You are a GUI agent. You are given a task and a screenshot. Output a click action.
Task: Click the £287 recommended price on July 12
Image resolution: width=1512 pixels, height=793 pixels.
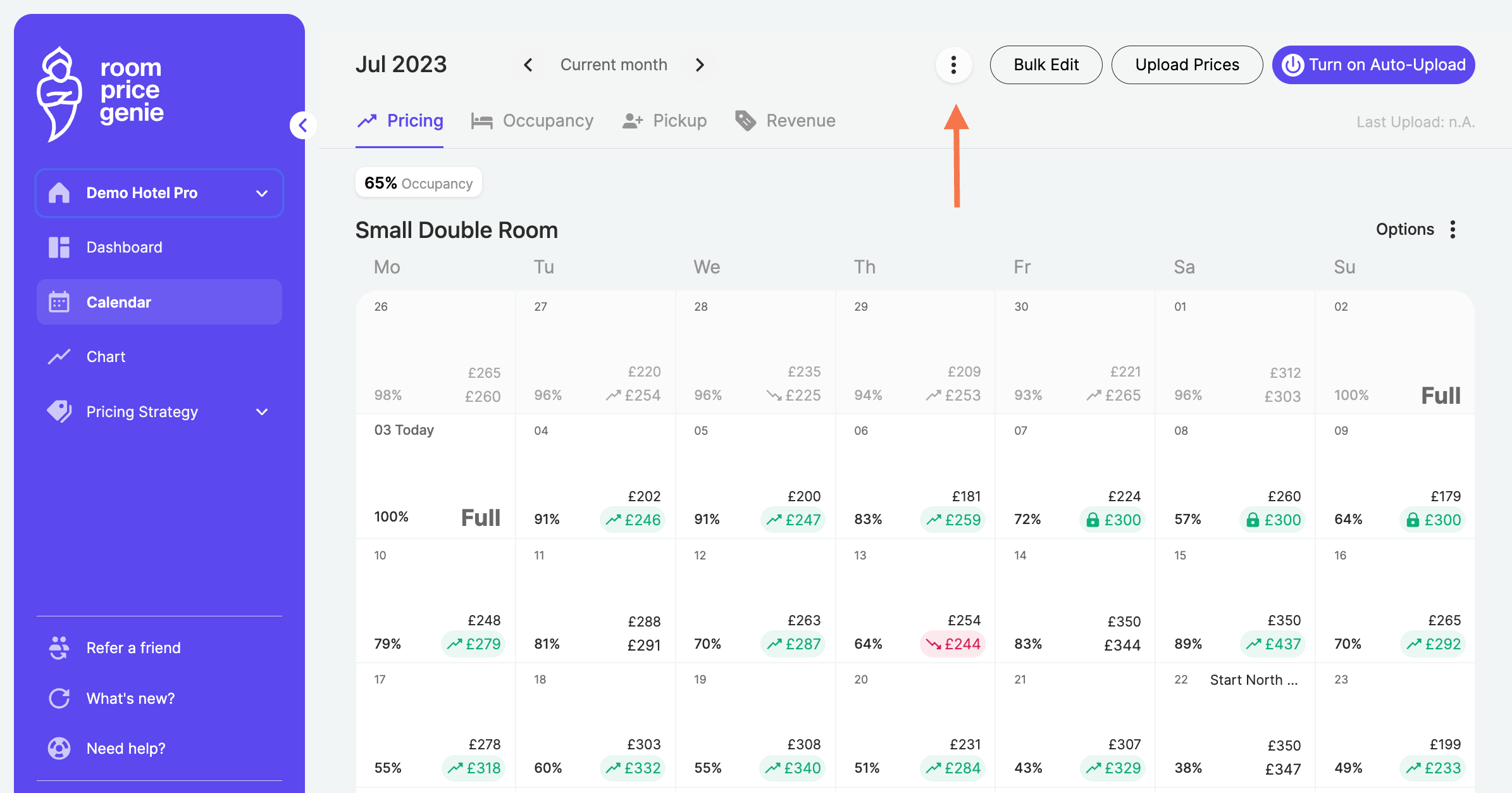pos(793,644)
